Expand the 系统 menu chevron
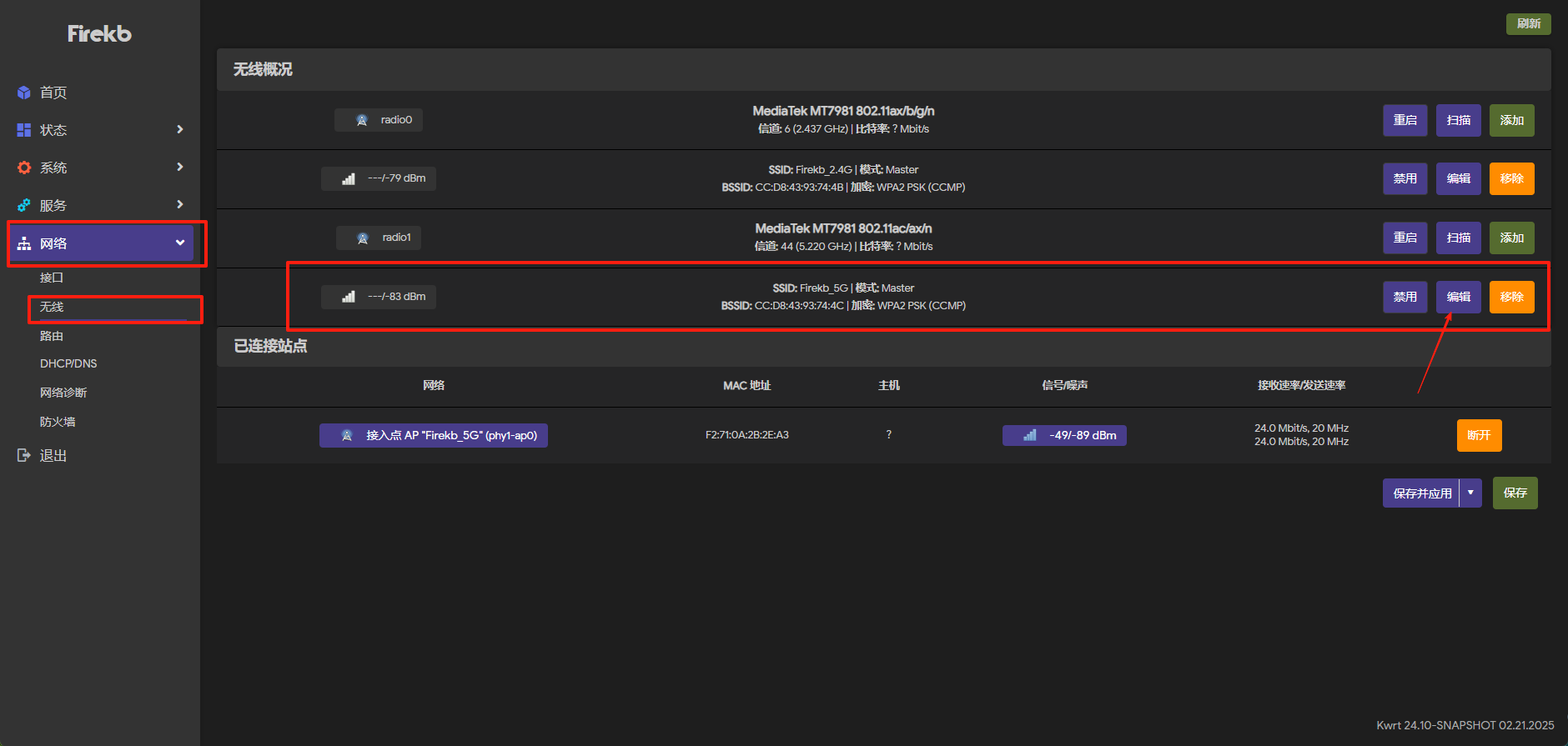This screenshot has height=746, width=1568. click(x=180, y=167)
